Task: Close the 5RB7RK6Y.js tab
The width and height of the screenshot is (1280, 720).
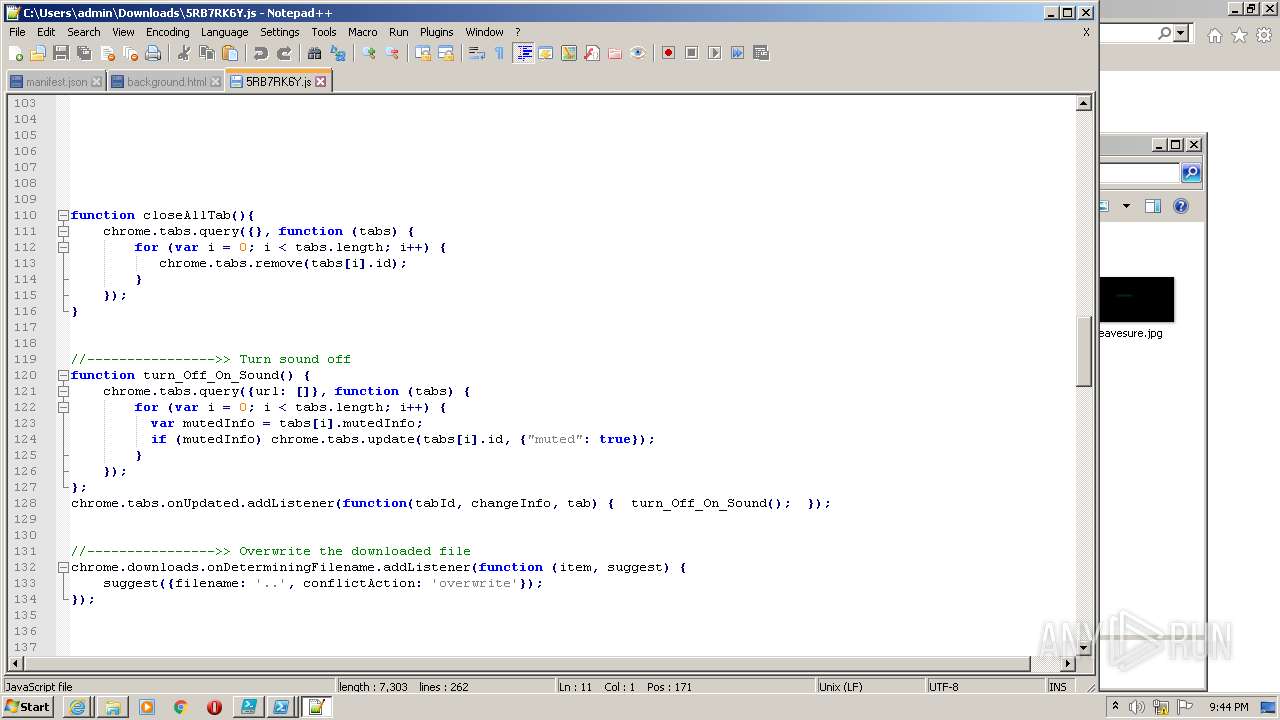Action: [x=321, y=82]
